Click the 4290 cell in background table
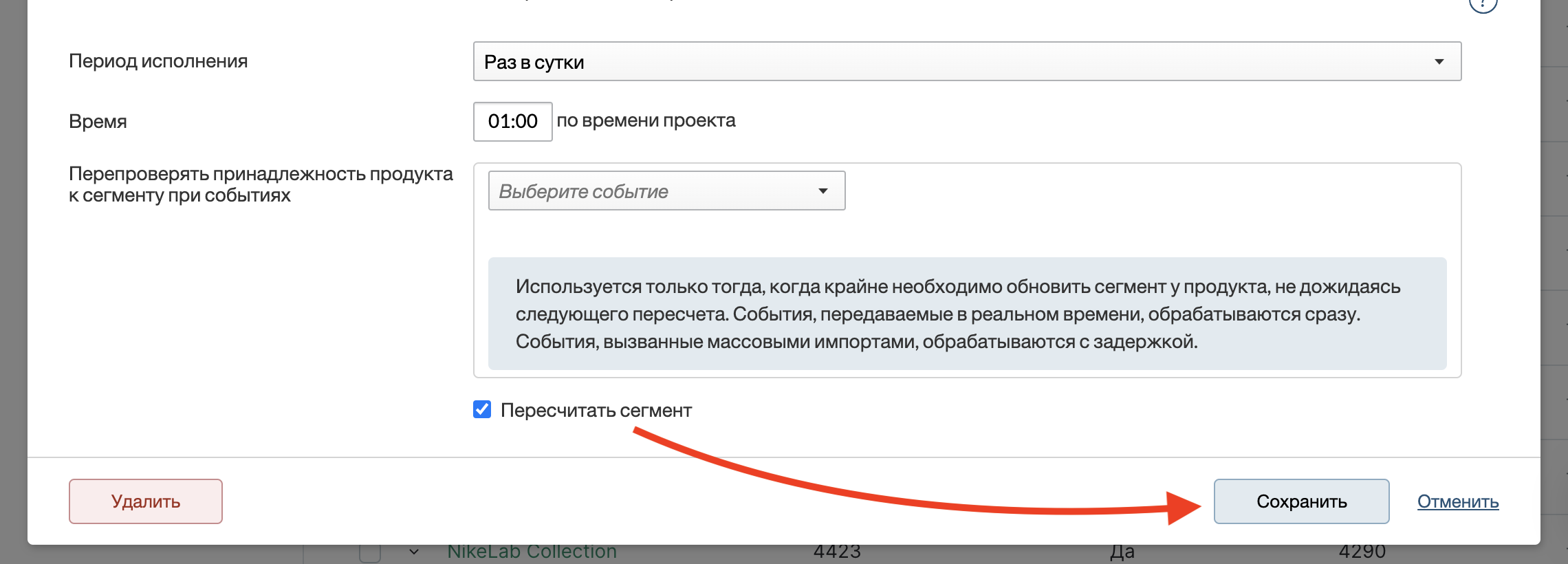The width and height of the screenshot is (1568, 564). [1362, 552]
